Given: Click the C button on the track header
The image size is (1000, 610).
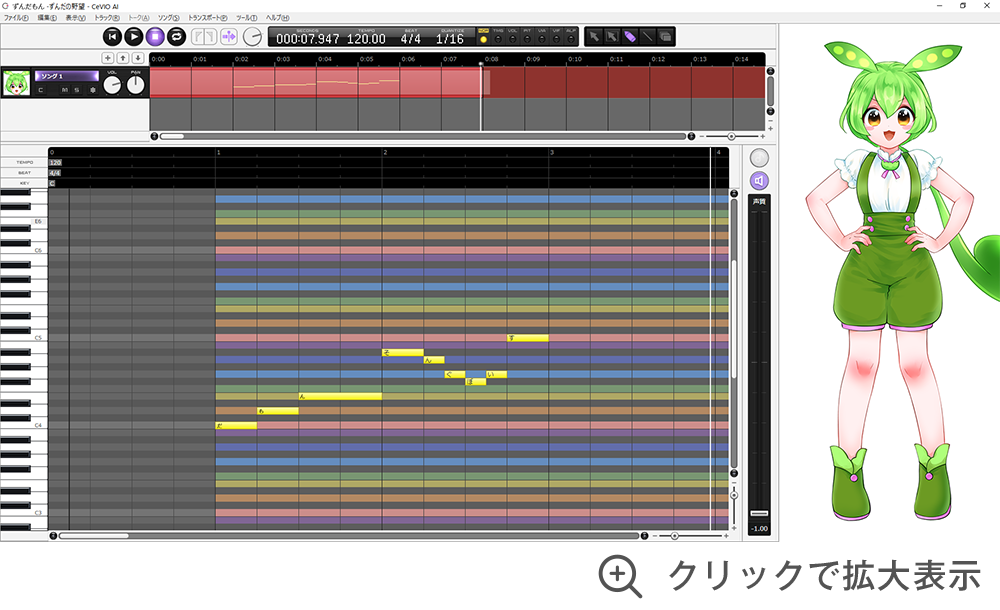Looking at the screenshot, I should point(41,90).
